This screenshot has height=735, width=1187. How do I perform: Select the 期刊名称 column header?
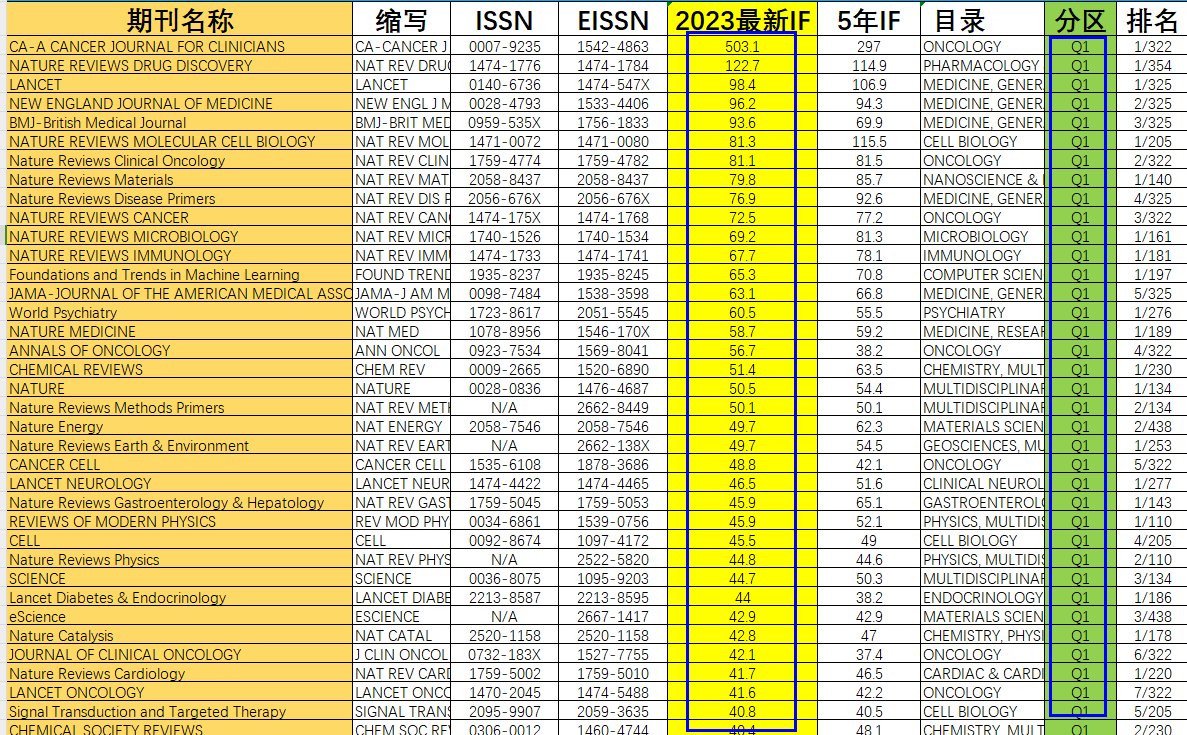[x=179, y=19]
